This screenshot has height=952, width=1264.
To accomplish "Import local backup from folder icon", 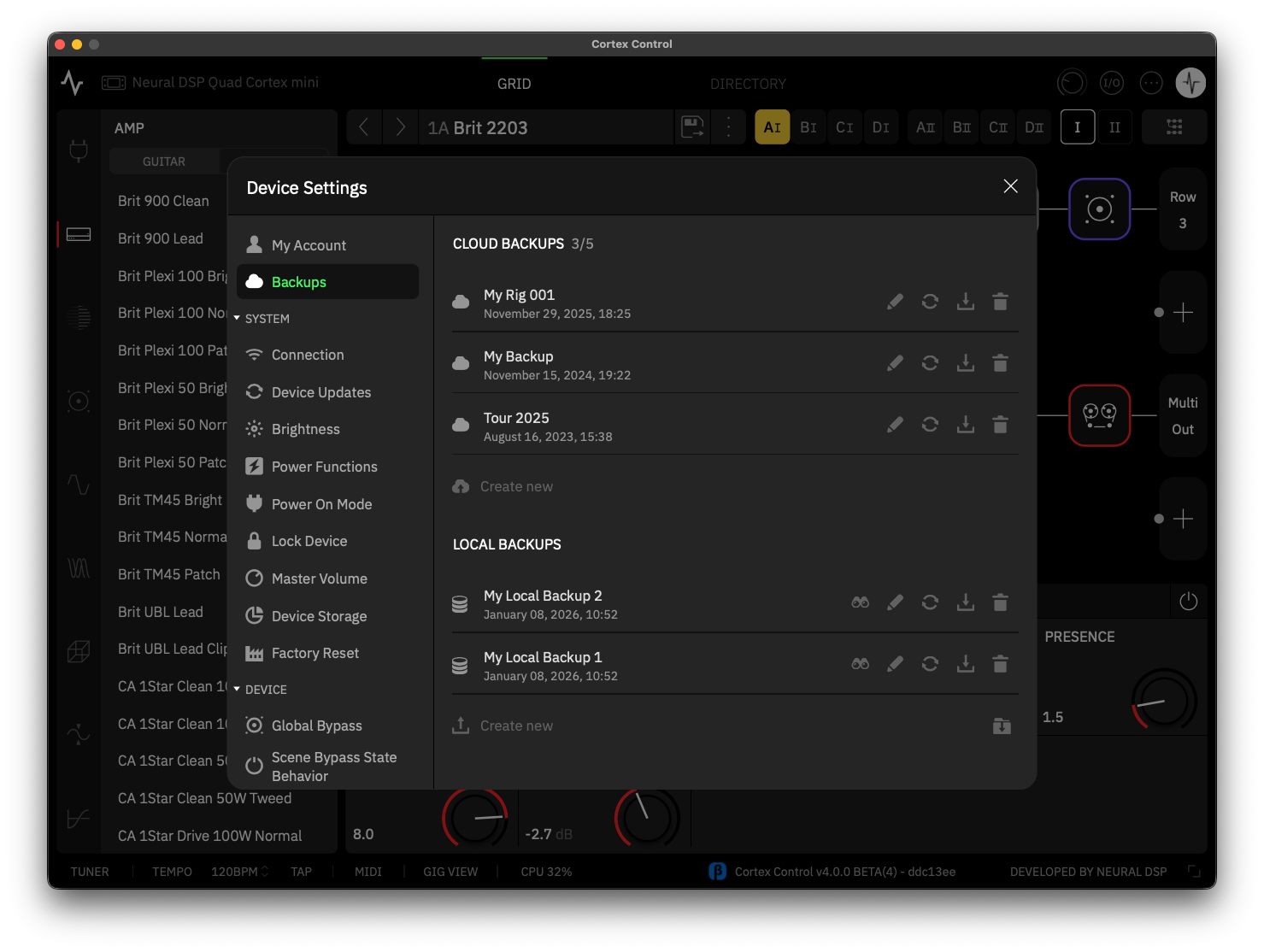I will click(x=1002, y=726).
